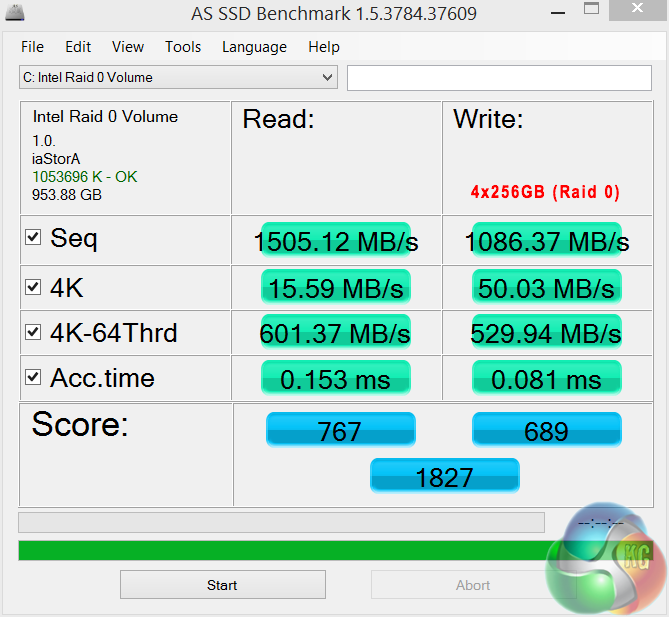The image size is (669, 617).
Task: Click the AS SSD app icon in title bar
Action: tap(15, 12)
